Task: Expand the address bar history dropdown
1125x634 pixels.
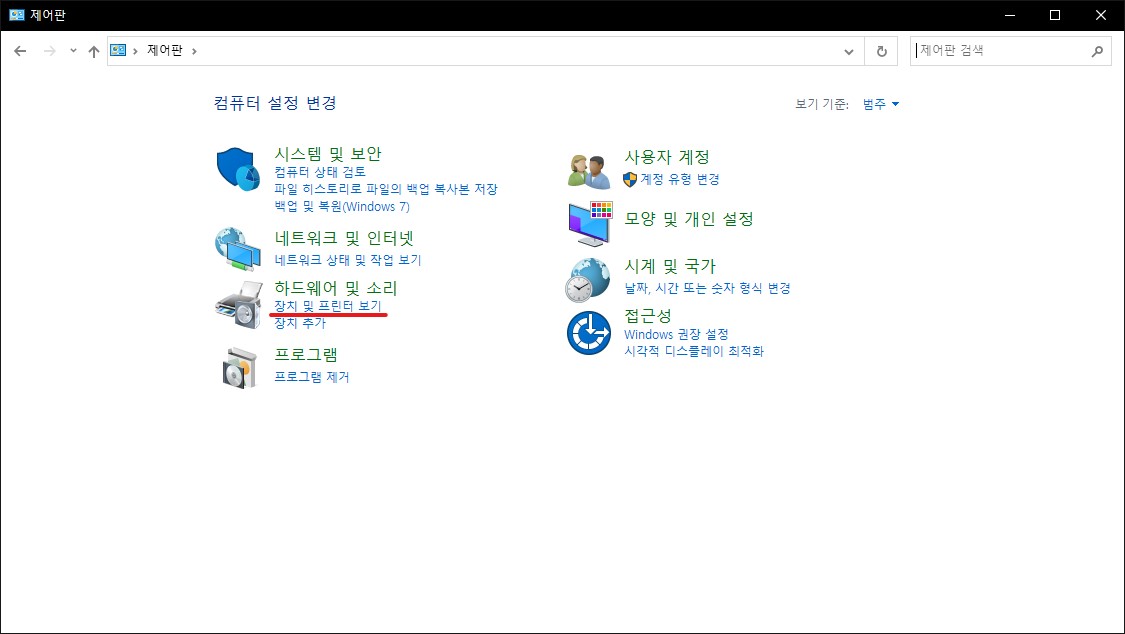Action: pyautogui.click(x=849, y=51)
